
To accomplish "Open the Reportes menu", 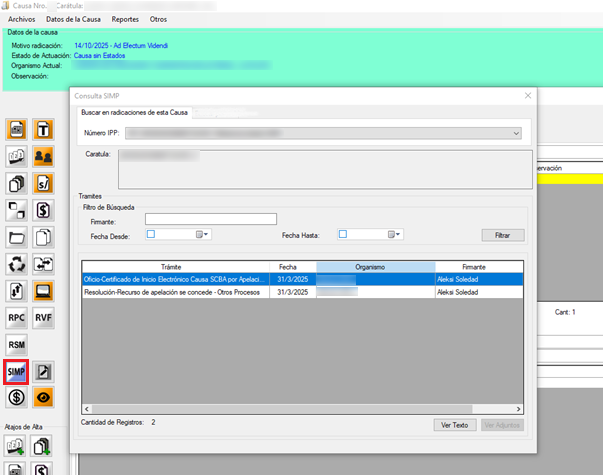I will point(125,19).
